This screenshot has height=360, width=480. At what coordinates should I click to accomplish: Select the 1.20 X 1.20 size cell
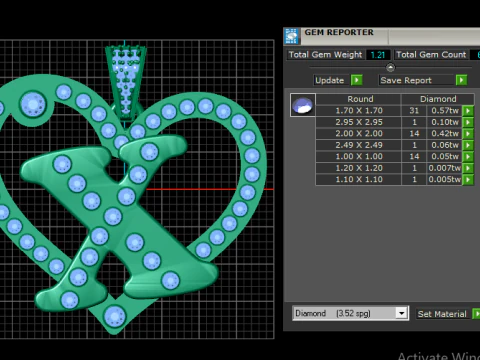coord(358,168)
